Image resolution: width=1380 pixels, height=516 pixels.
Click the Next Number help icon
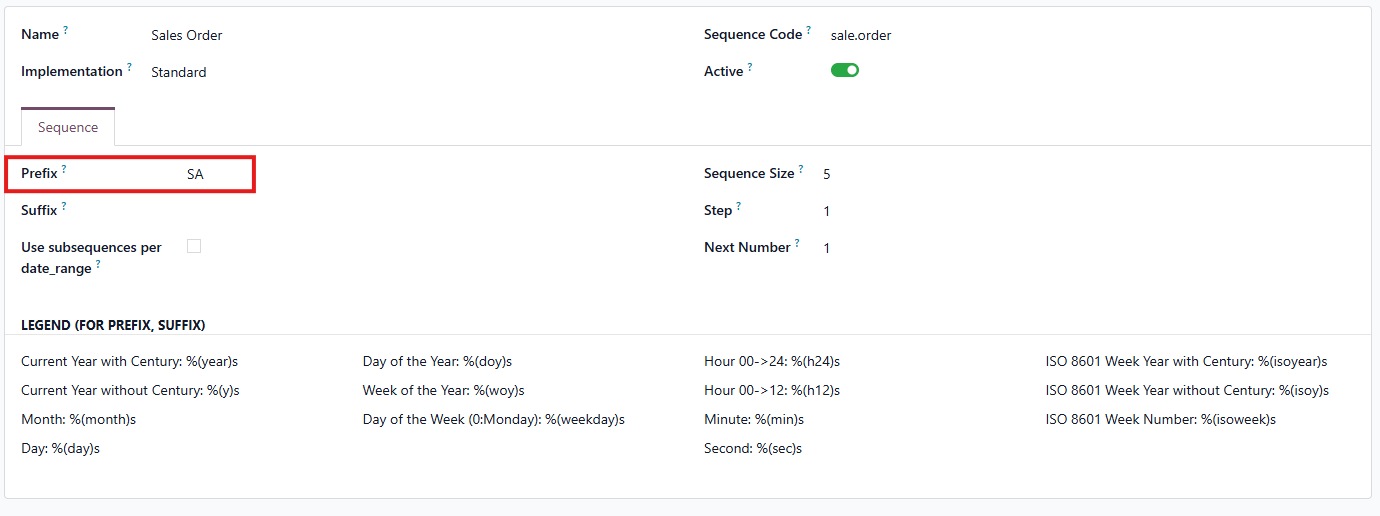797,244
